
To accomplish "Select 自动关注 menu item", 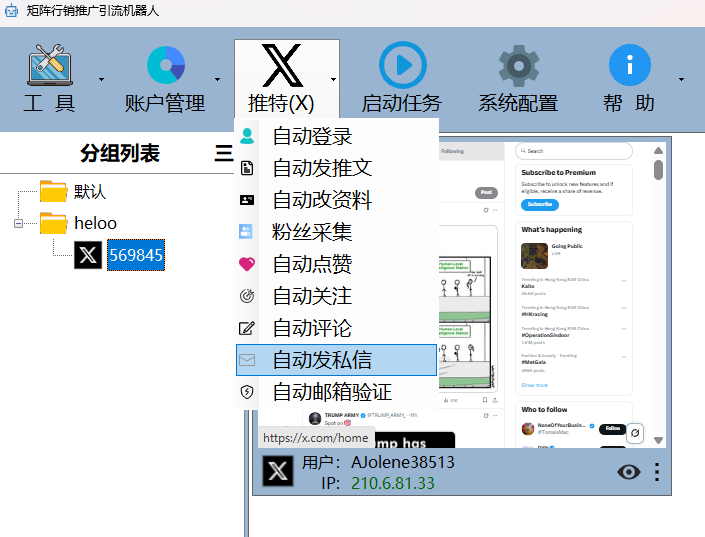I will click(336, 295).
